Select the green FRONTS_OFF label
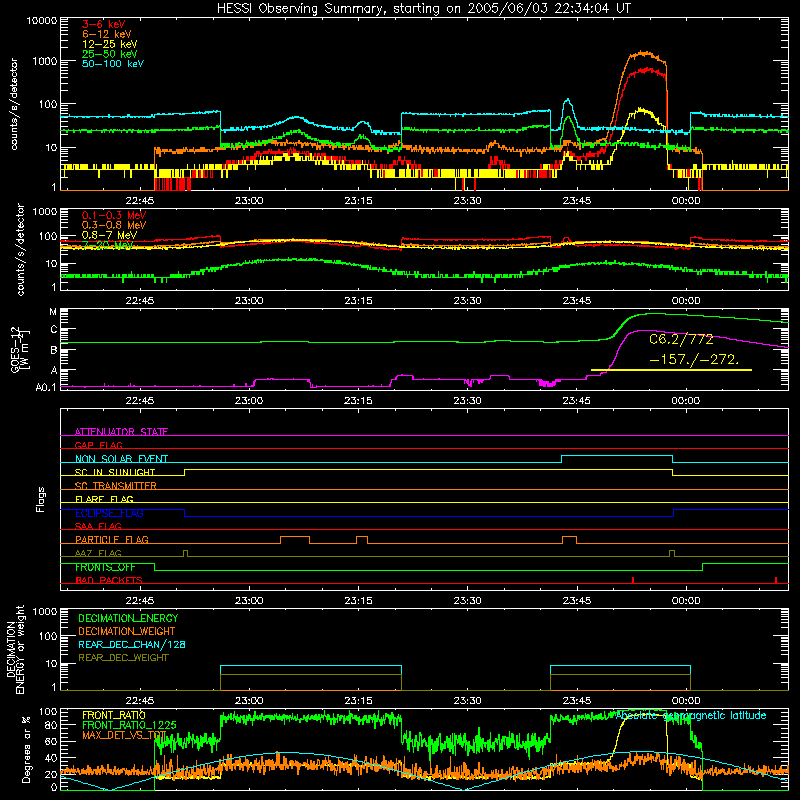 point(105,567)
